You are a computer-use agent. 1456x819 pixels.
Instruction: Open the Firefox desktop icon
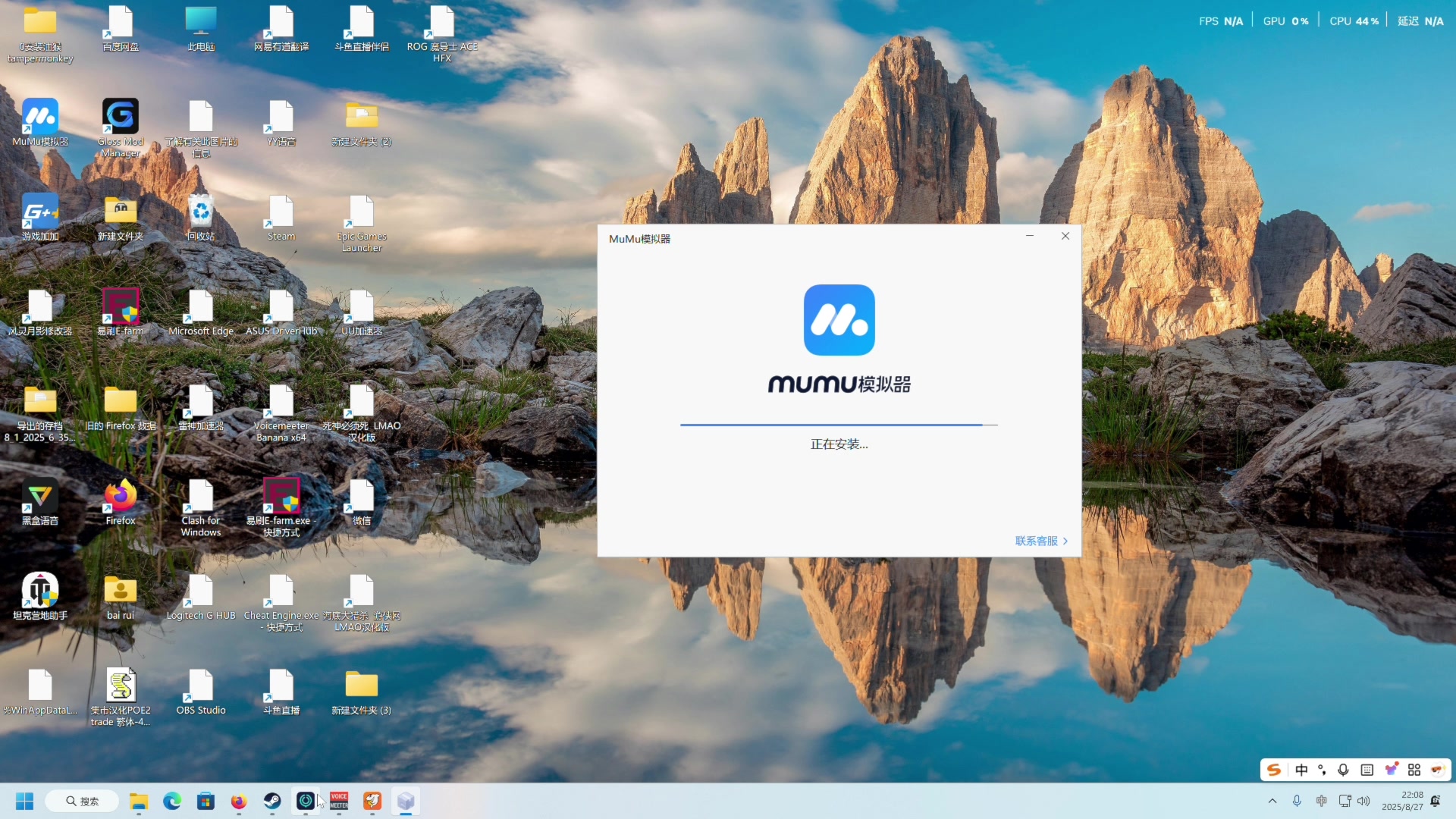point(121,502)
